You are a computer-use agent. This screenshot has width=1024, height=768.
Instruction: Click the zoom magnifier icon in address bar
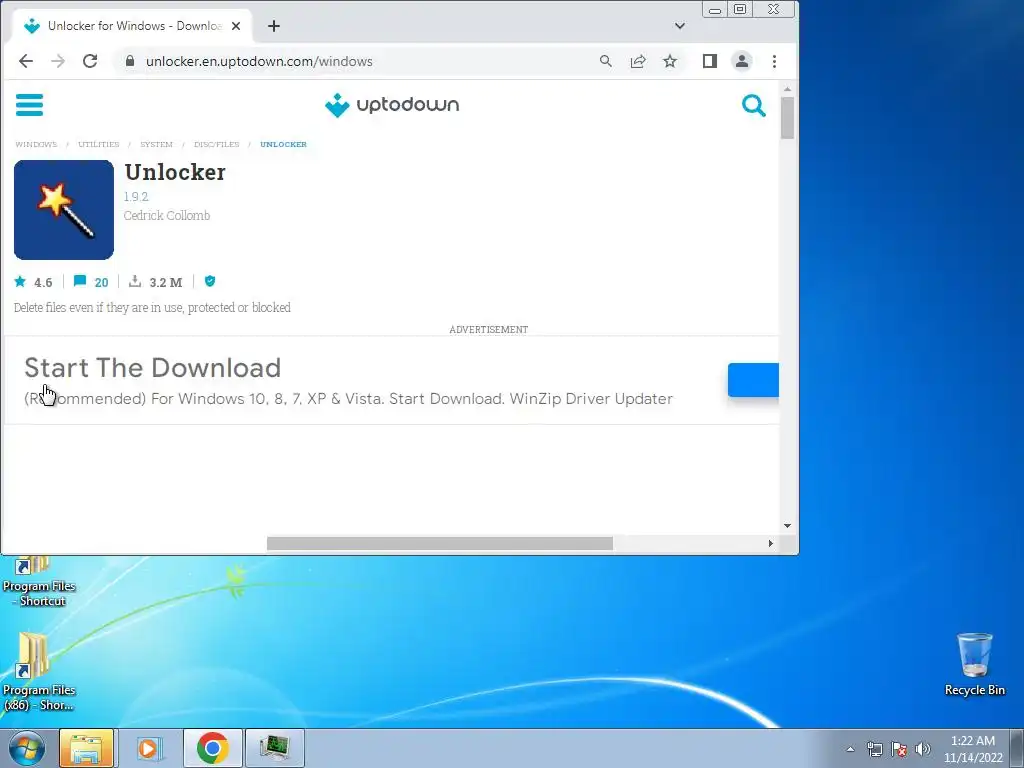point(605,61)
